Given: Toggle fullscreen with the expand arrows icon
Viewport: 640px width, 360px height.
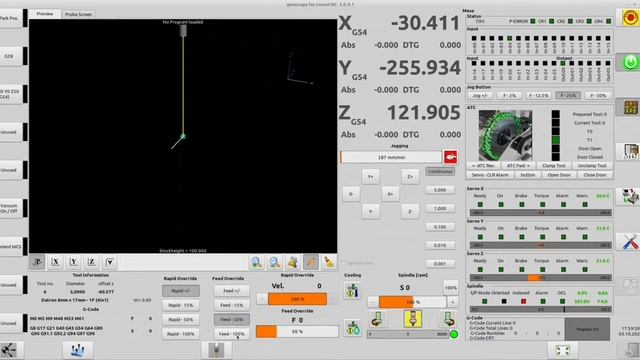Looking at the screenshot, I should 562,350.
